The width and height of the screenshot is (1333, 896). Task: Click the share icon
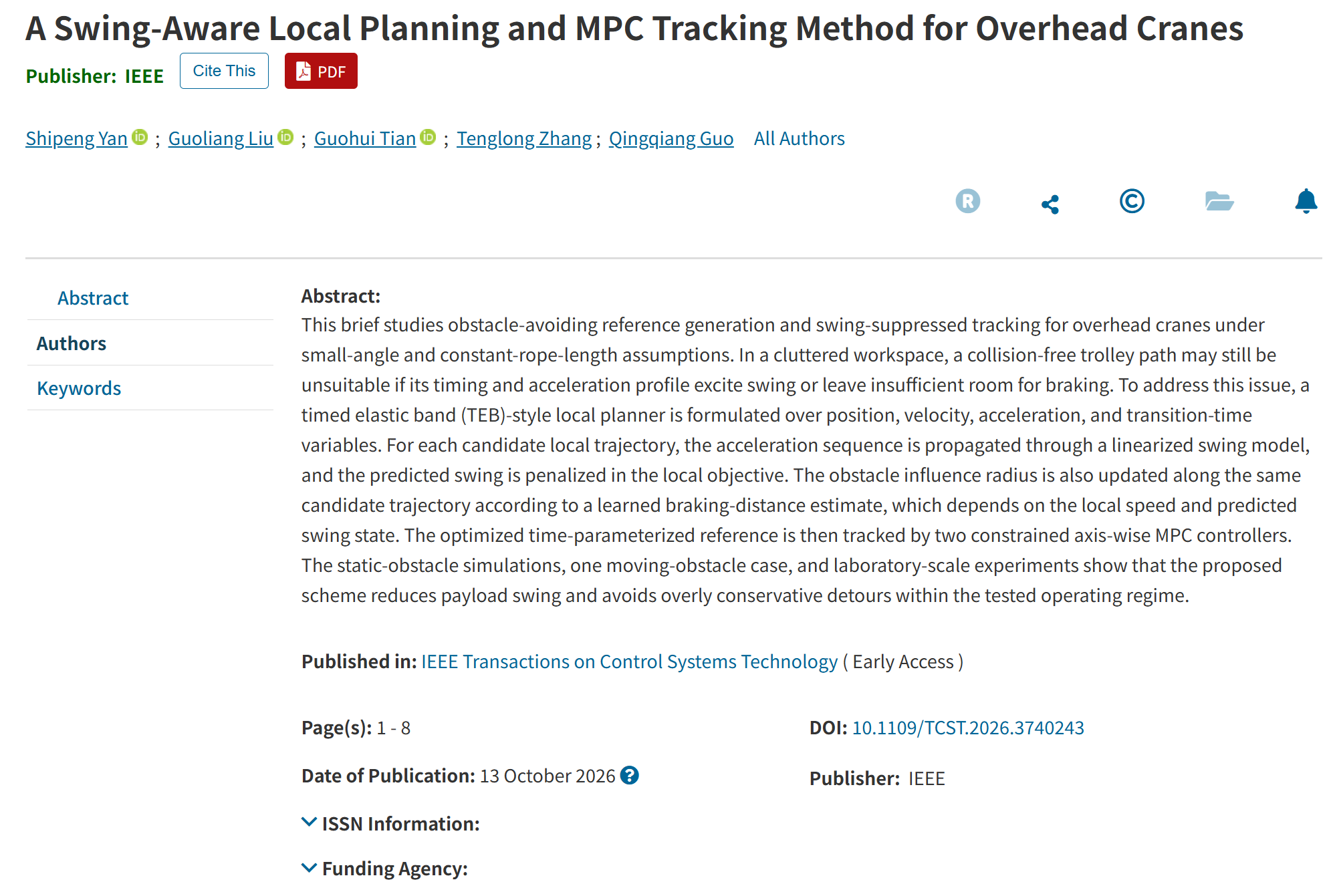1050,204
